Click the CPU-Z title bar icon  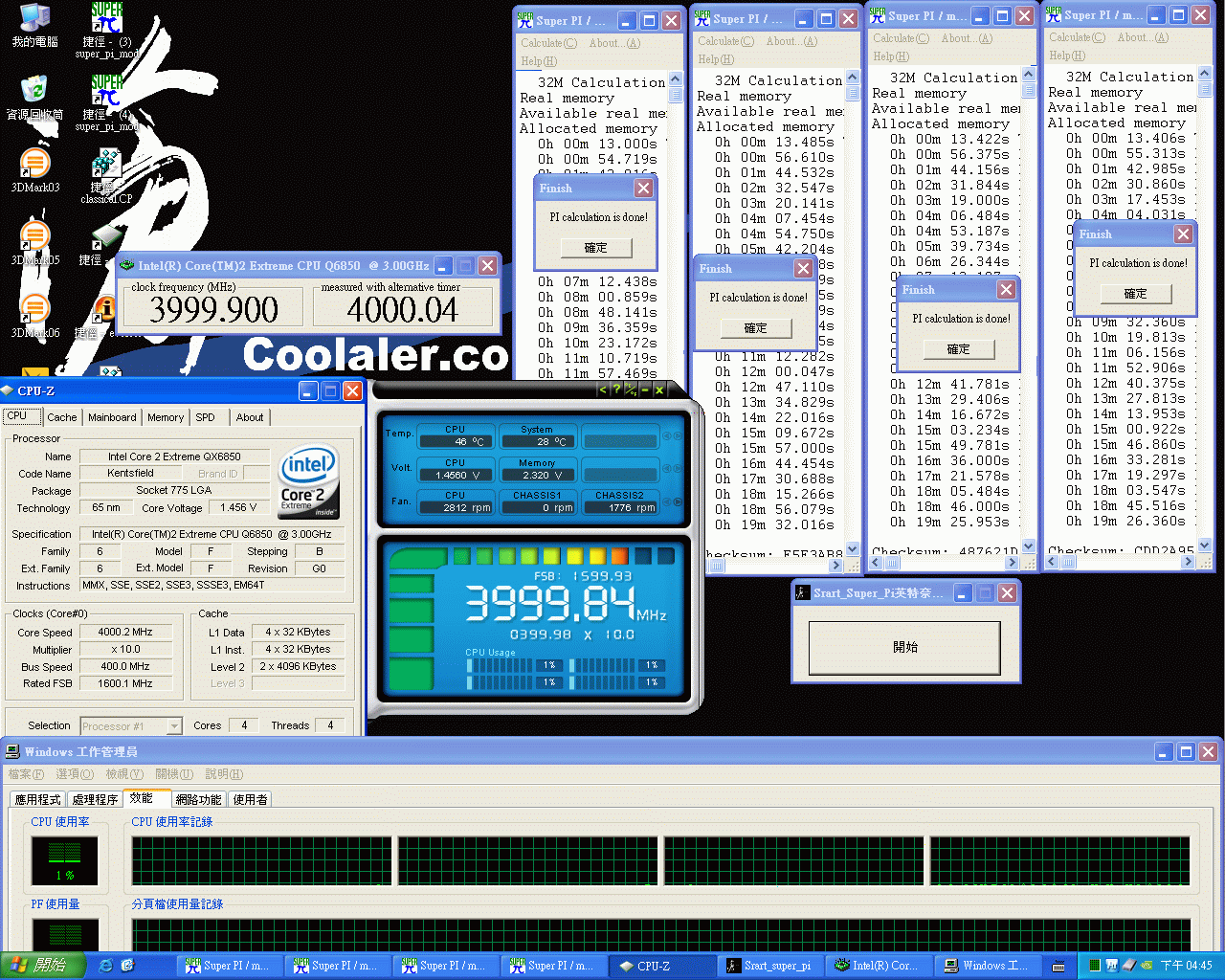(x=8, y=390)
